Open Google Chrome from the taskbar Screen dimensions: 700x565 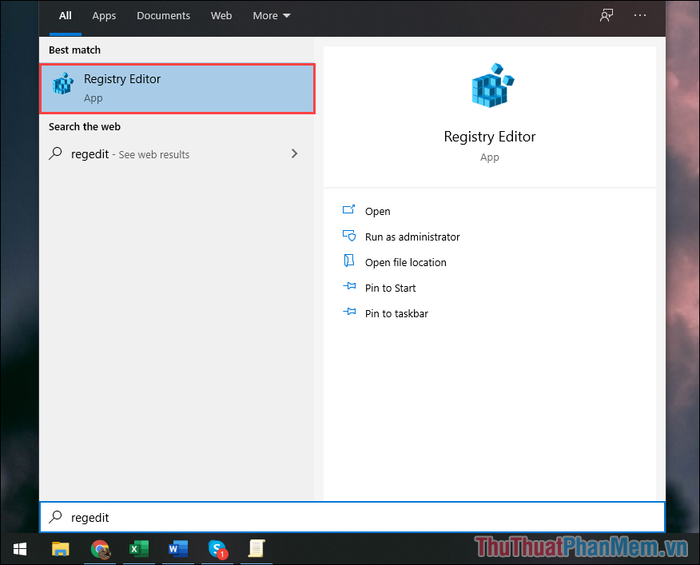click(100, 549)
